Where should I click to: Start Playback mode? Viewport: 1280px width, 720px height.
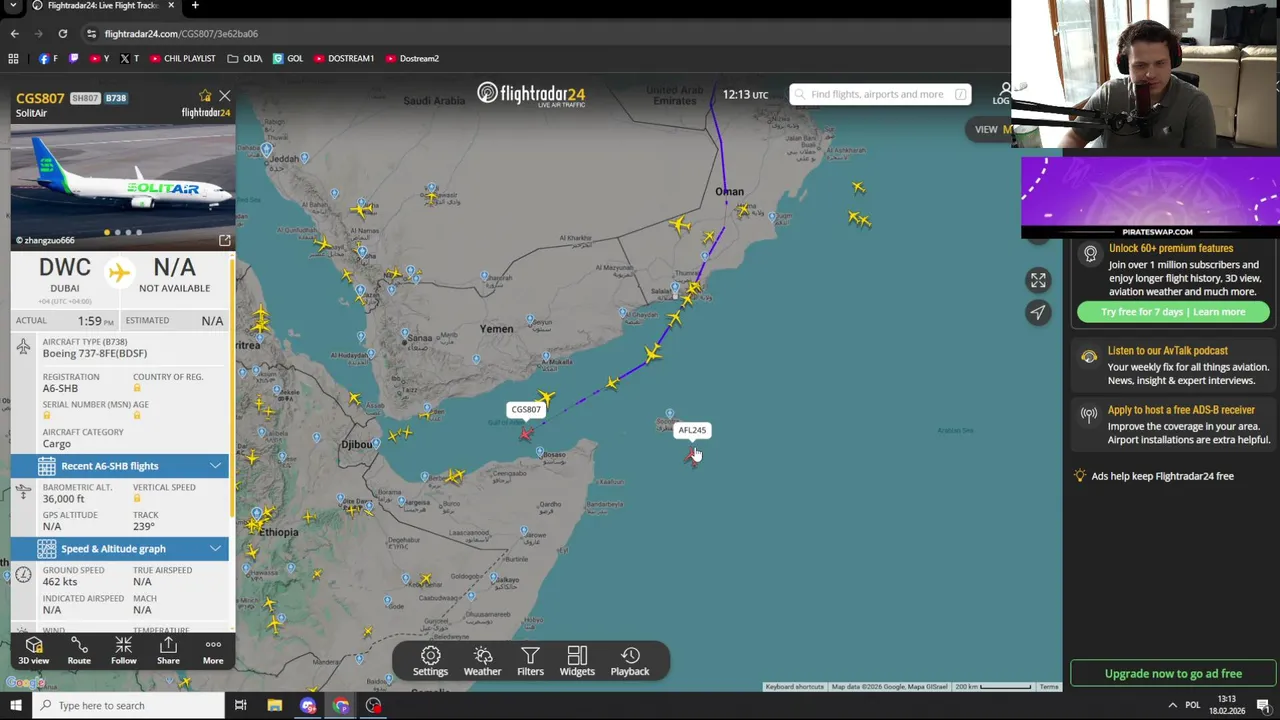(630, 661)
